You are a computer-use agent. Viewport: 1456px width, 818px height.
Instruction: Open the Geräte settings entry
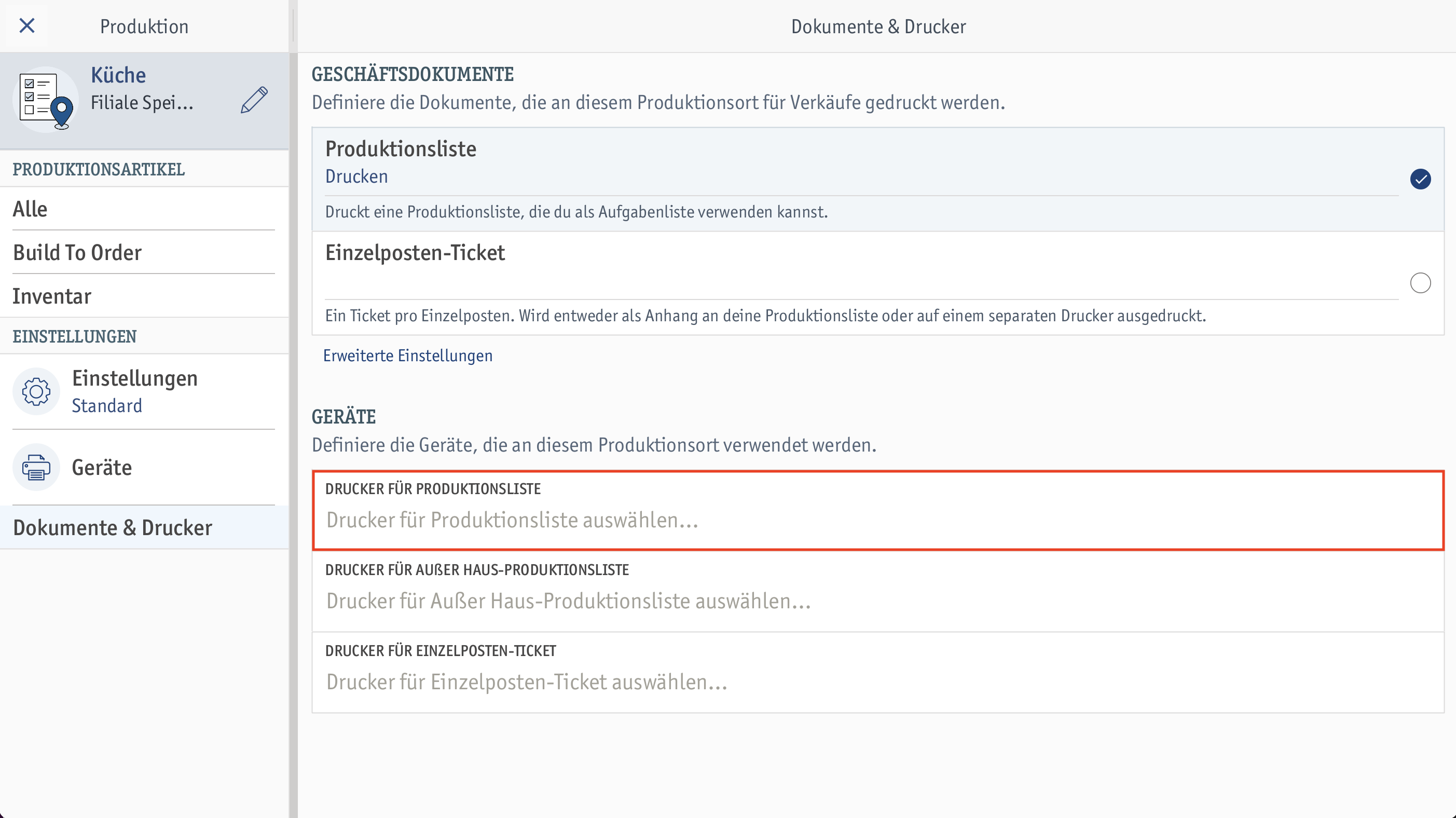click(144, 467)
